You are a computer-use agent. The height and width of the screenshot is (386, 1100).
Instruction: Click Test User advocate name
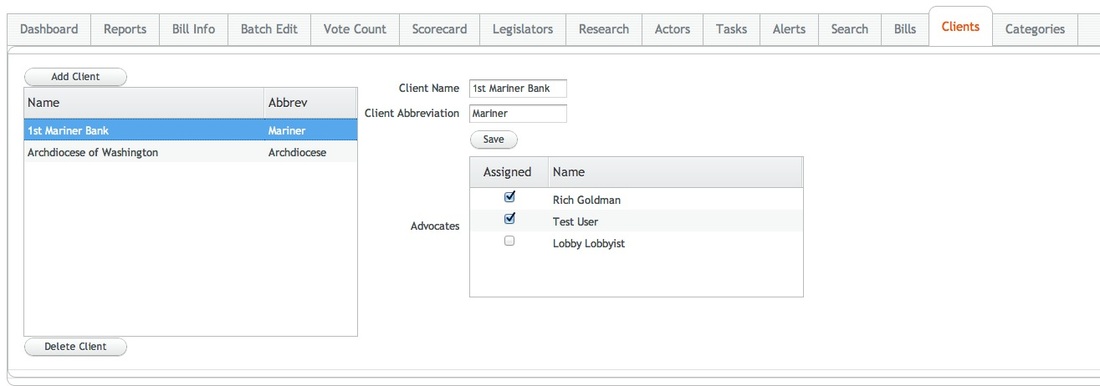click(x=575, y=222)
